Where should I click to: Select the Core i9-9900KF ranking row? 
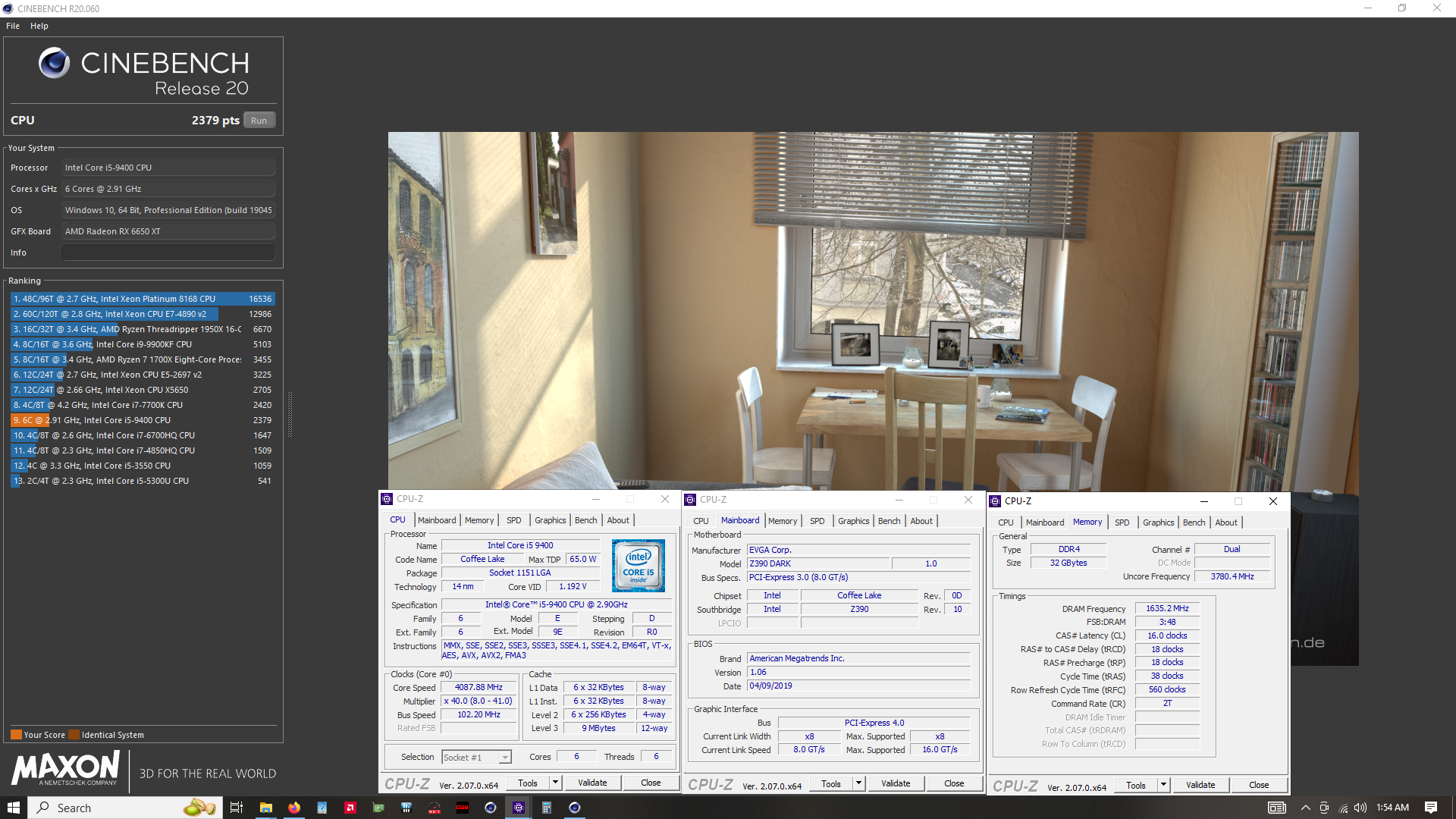coord(143,344)
